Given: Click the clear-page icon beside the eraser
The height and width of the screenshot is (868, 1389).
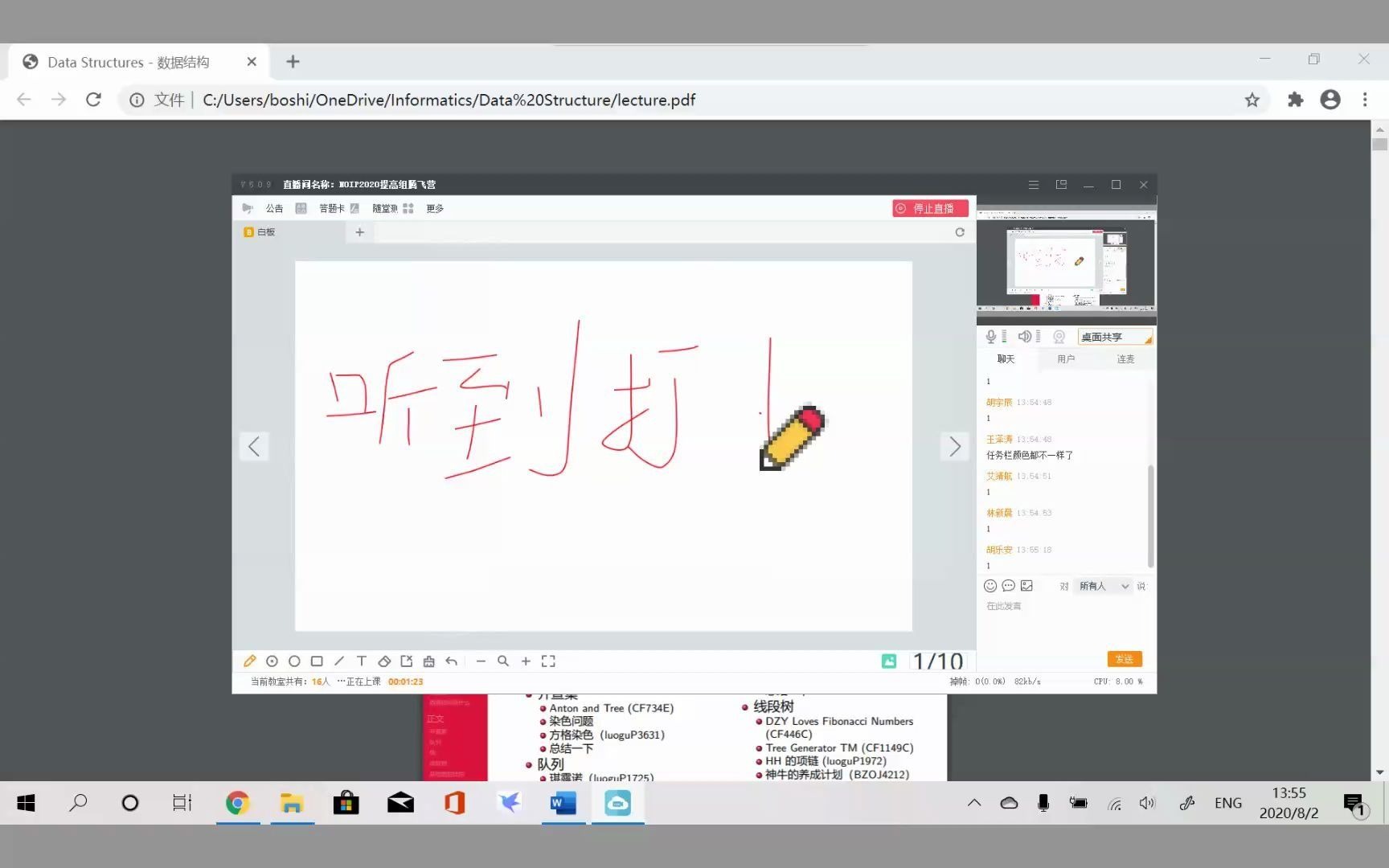Looking at the screenshot, I should click(x=407, y=661).
